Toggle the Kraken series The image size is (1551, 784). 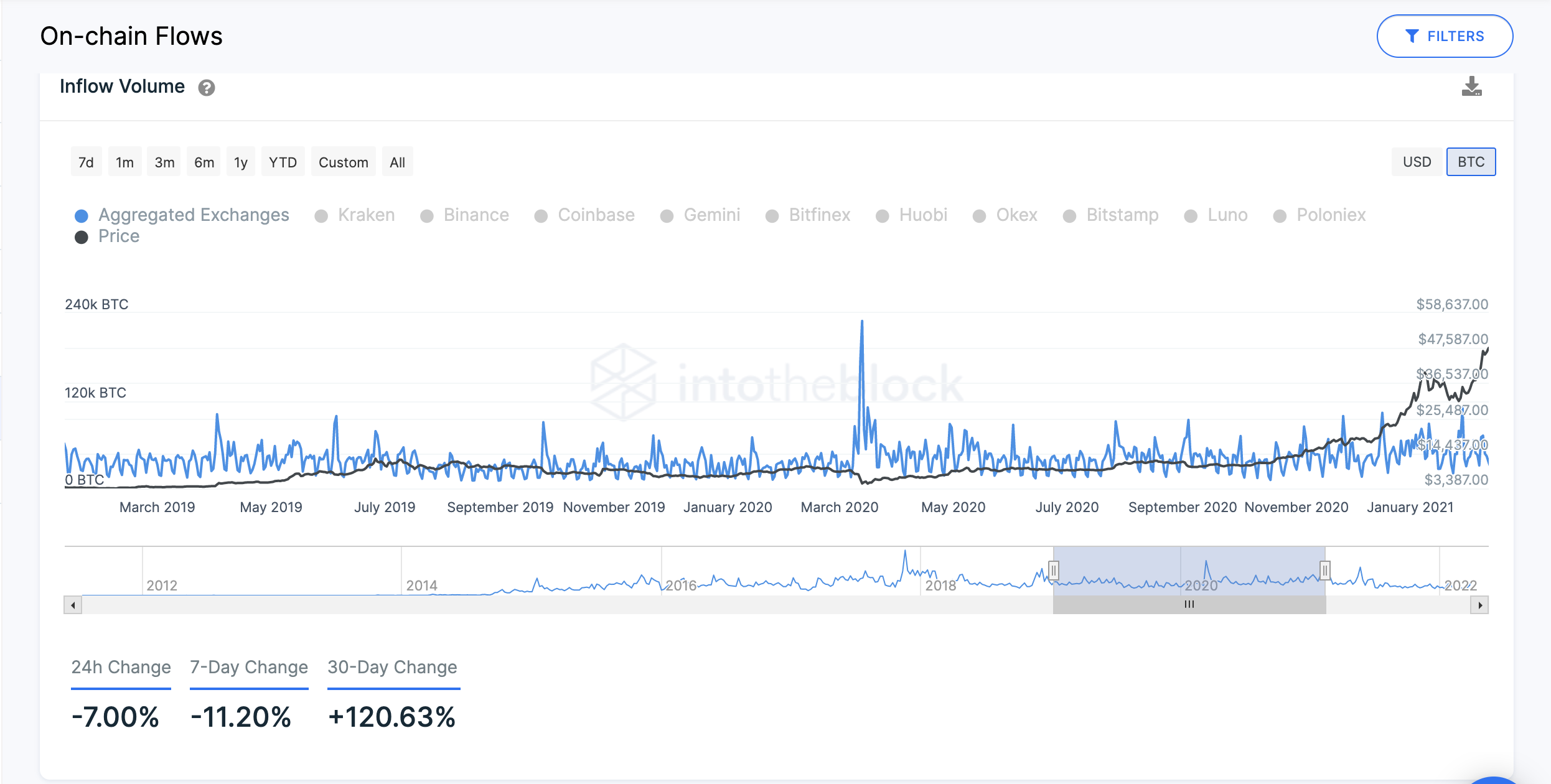pyautogui.click(x=355, y=215)
